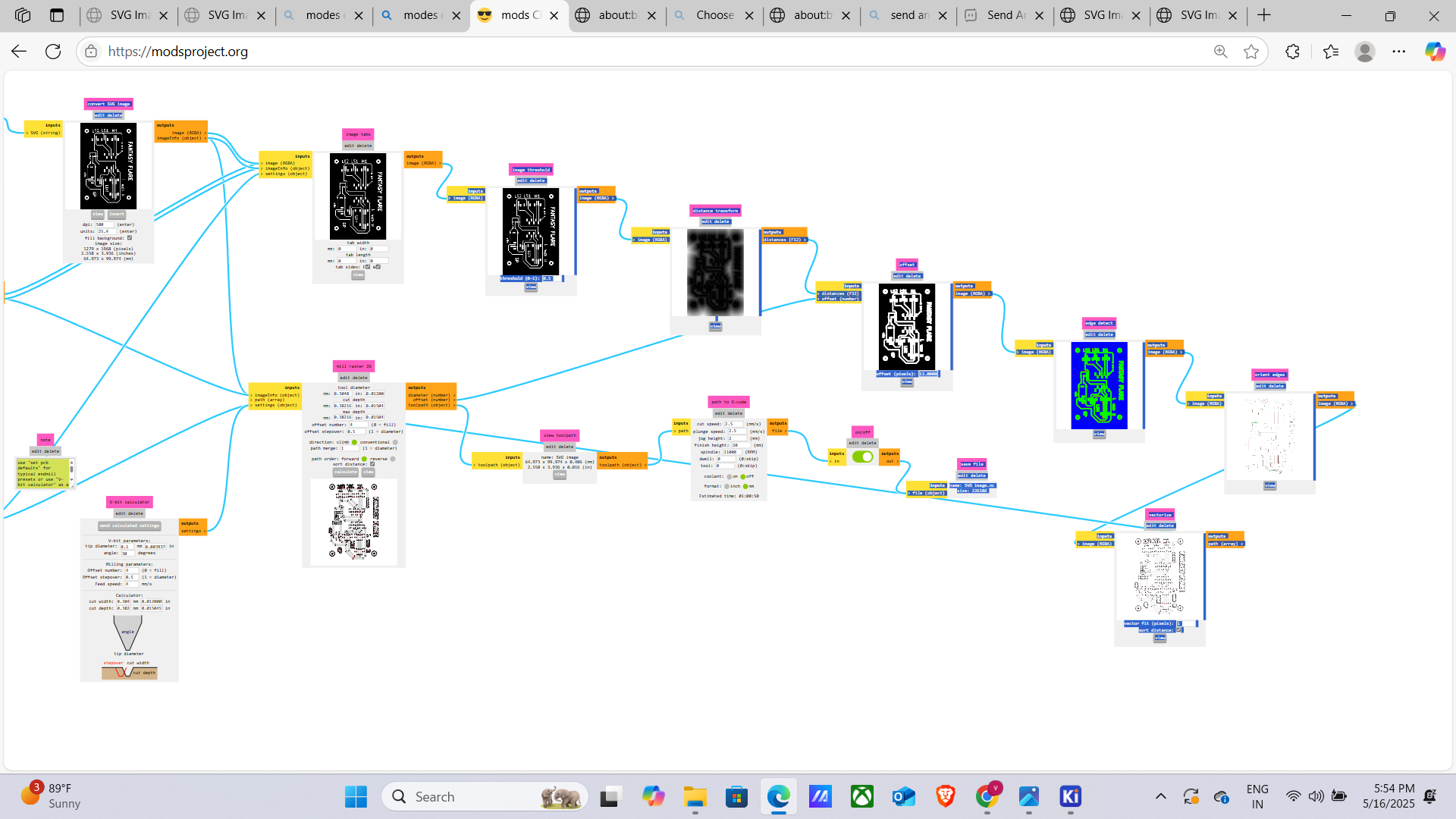Image resolution: width=1456 pixels, height=819 pixels.
Task: Open the Copilot sidebar icon
Action: point(1434,52)
